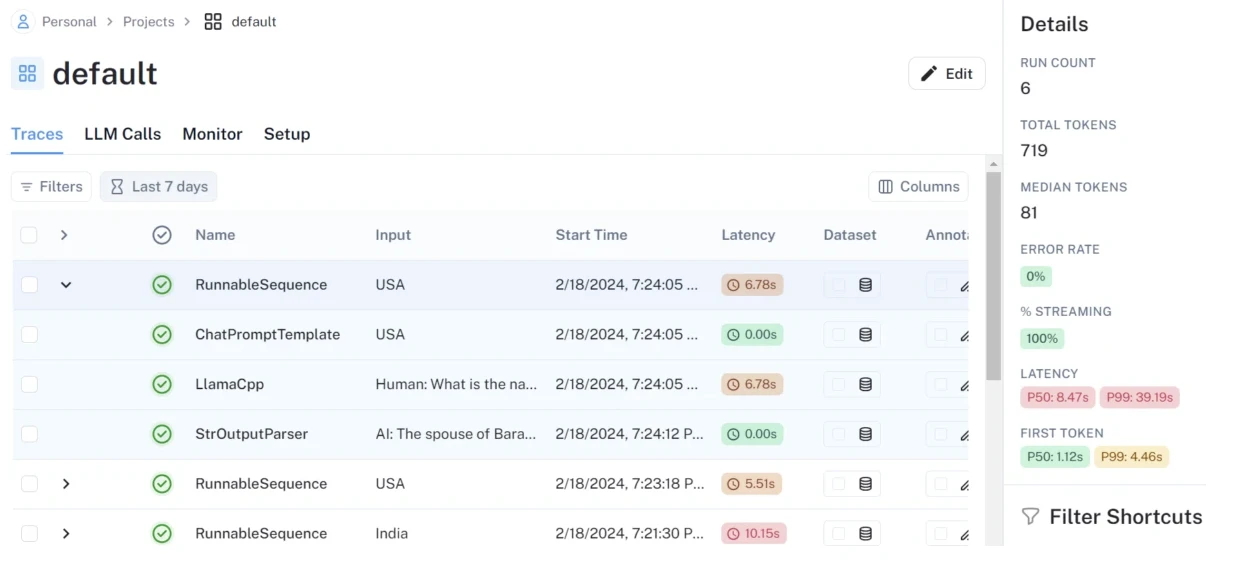Collapse the 7:24:05 RunnableSequence trace
Viewport: 1234px width, 576px height.
pyautogui.click(x=66, y=285)
